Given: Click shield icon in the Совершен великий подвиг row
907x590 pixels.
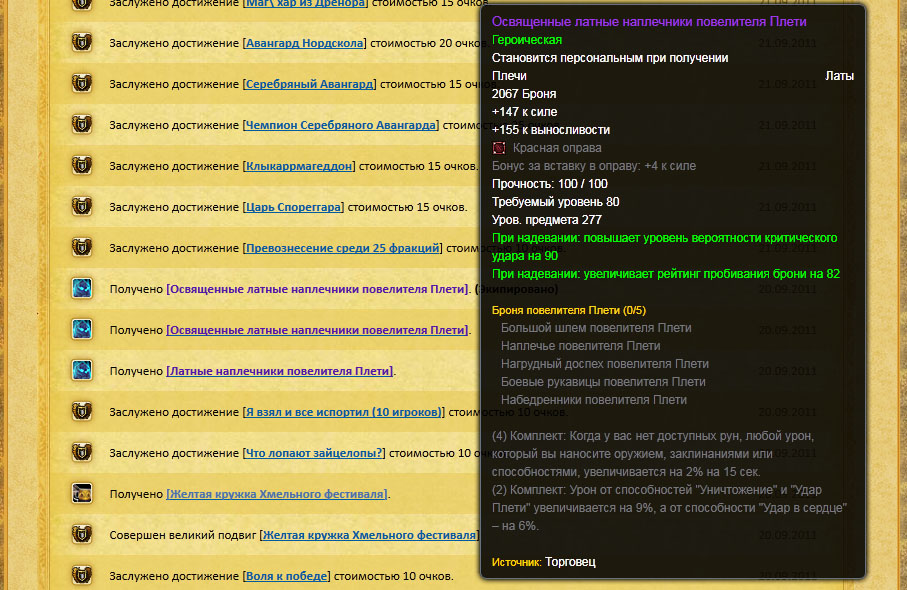Looking at the screenshot, I should (82, 535).
